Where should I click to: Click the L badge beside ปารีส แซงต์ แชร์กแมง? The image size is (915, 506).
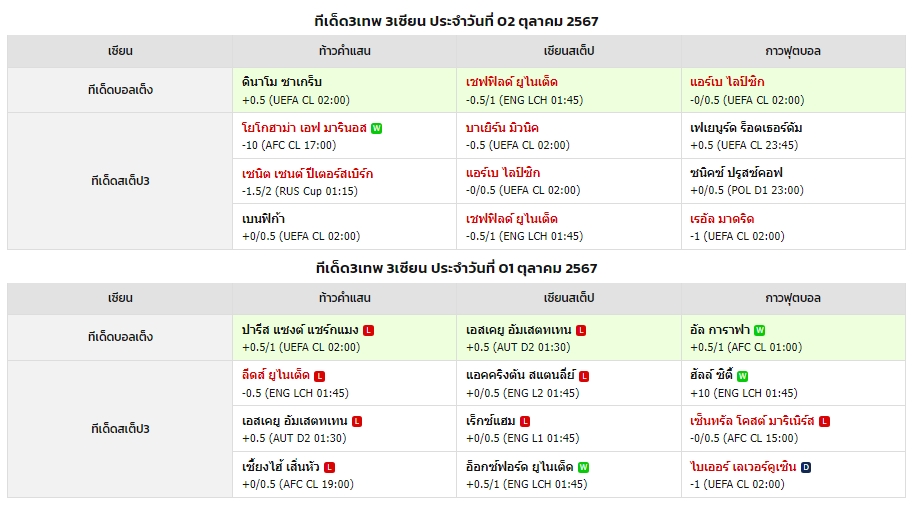[x=368, y=330]
